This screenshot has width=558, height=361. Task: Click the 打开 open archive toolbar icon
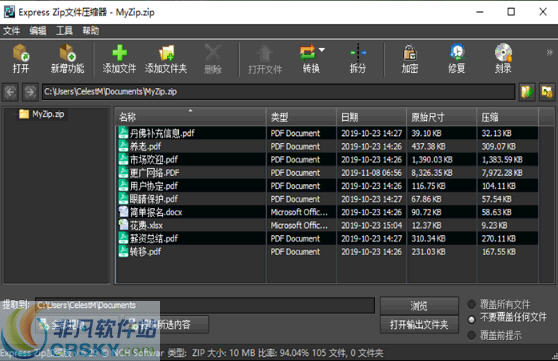[21, 58]
